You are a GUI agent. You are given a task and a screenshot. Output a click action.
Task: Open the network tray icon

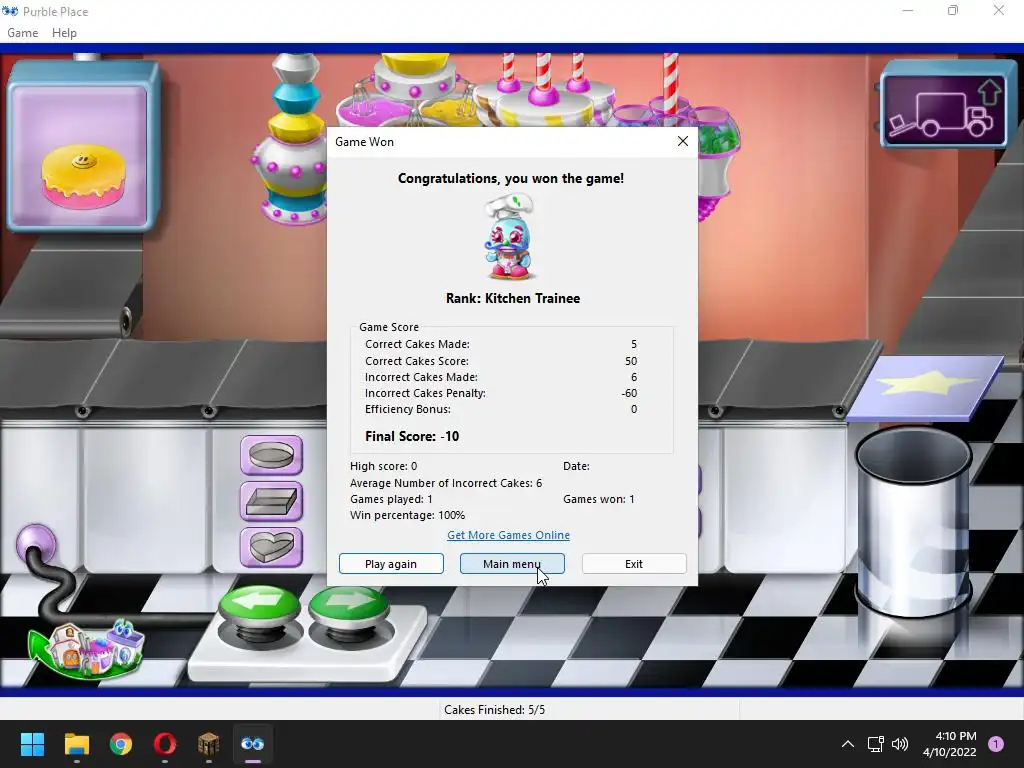875,744
